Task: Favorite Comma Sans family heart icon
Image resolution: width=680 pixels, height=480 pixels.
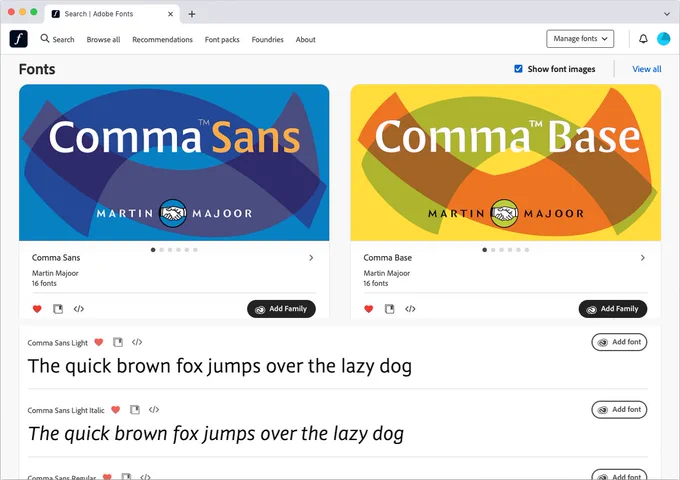Action: (37, 309)
